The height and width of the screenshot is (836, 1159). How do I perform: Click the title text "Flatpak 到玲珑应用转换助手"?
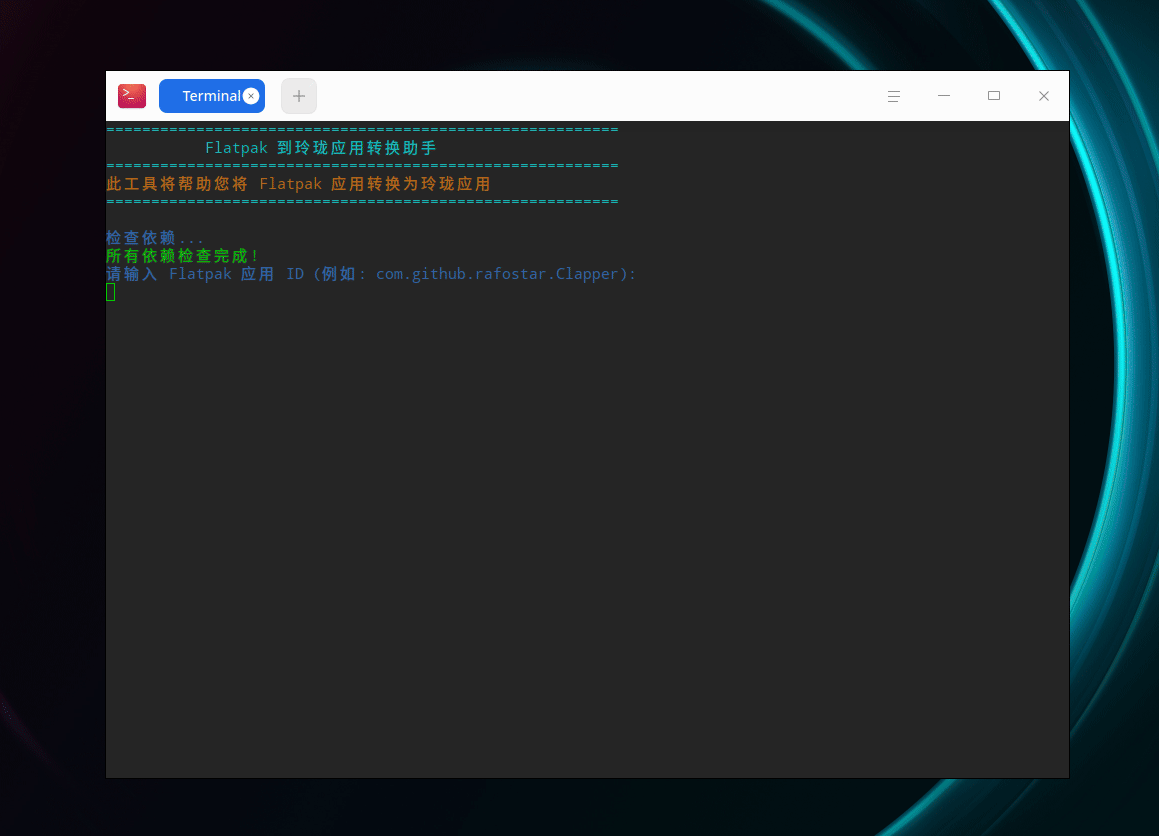(321, 148)
